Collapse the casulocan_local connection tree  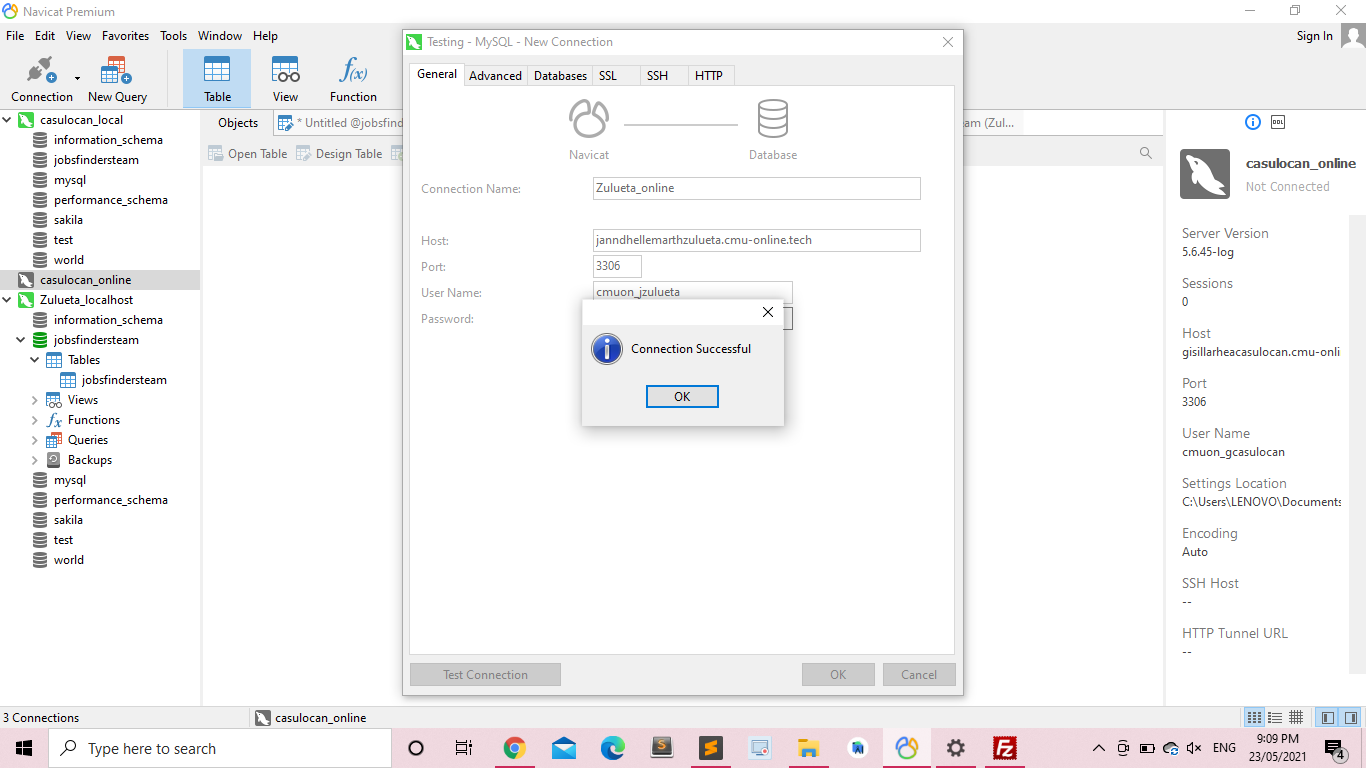(x=8, y=120)
